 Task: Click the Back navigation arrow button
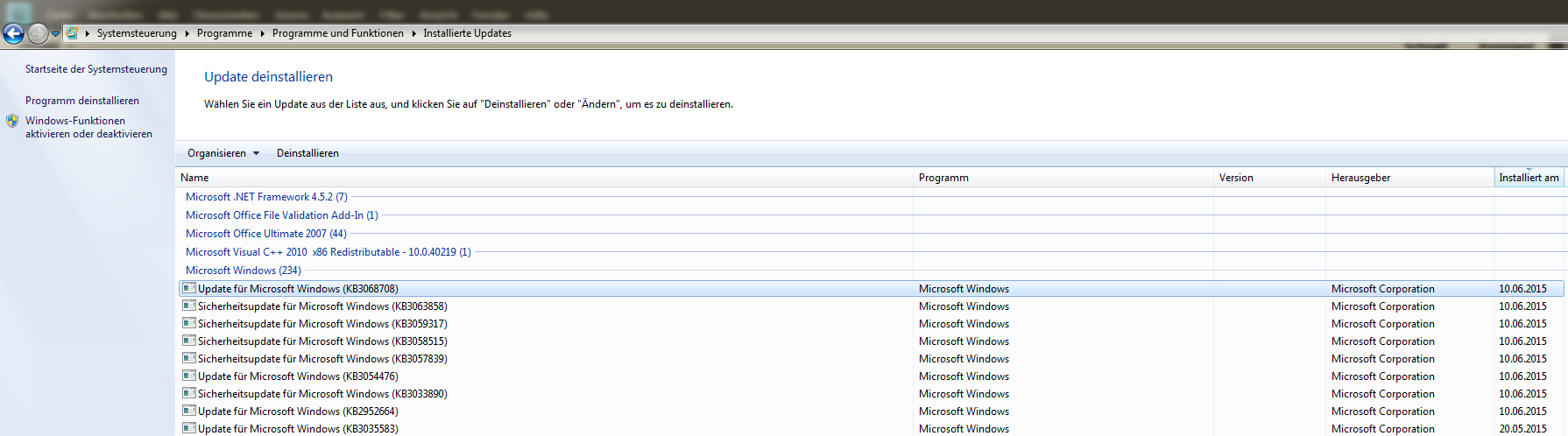pyautogui.click(x=13, y=33)
